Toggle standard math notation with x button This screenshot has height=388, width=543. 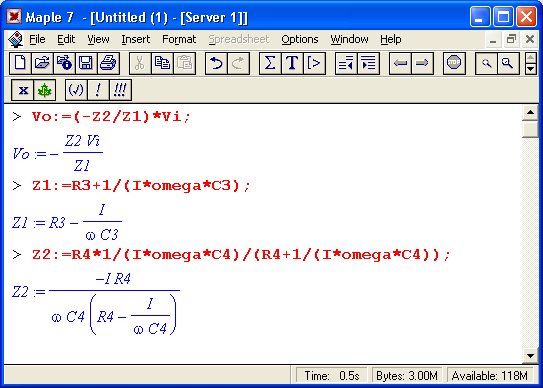pos(23,90)
